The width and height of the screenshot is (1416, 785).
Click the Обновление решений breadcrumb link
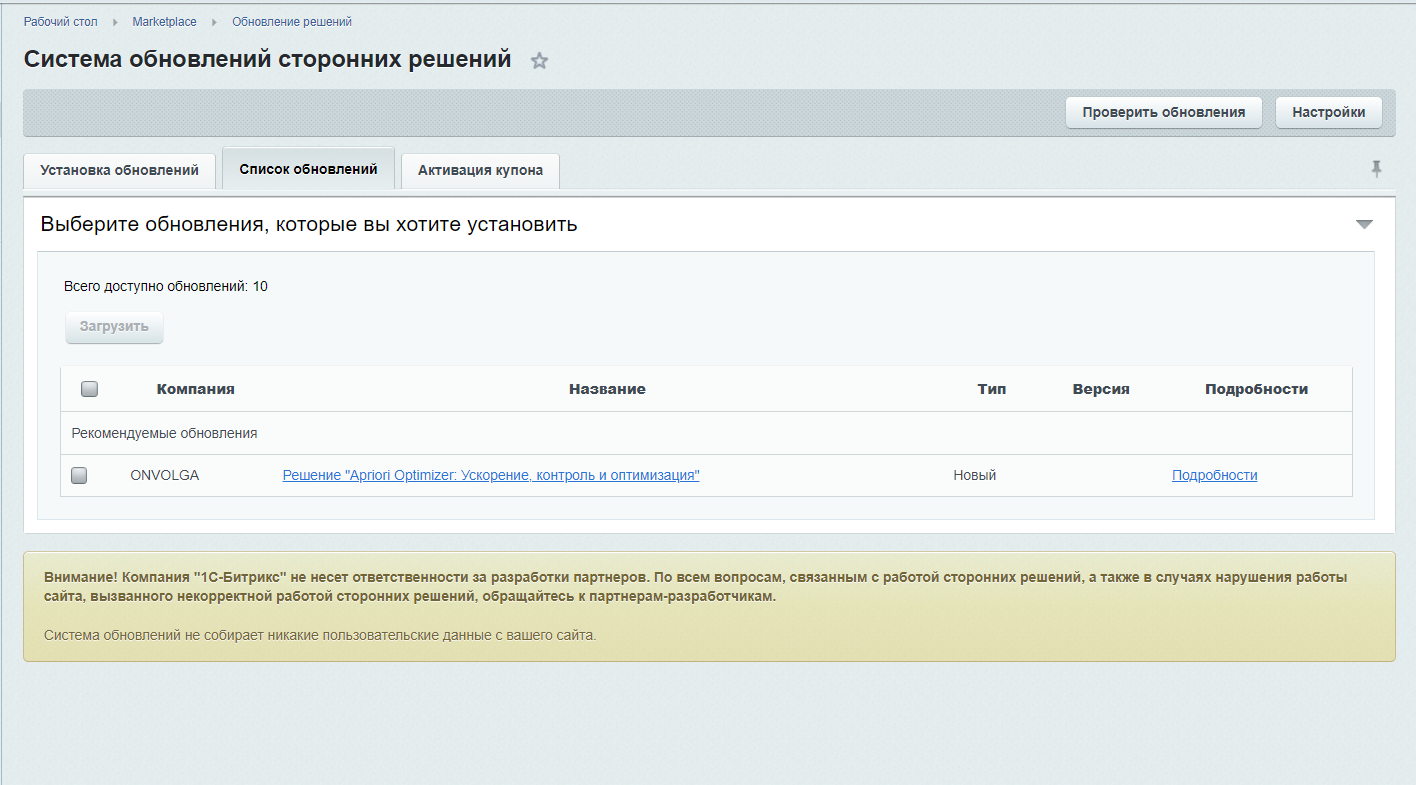click(x=292, y=22)
